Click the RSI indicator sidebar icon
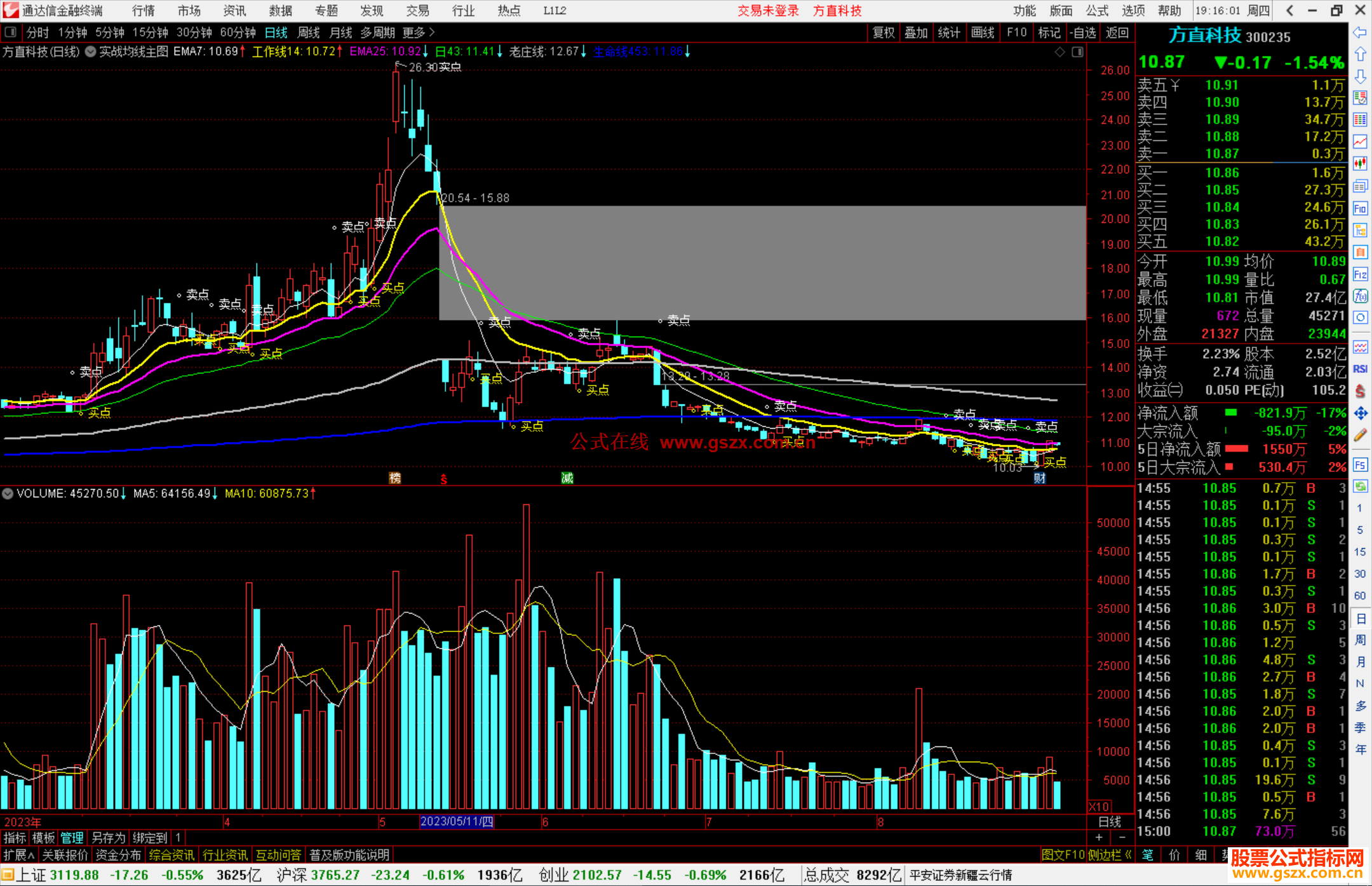 pyautogui.click(x=1360, y=369)
